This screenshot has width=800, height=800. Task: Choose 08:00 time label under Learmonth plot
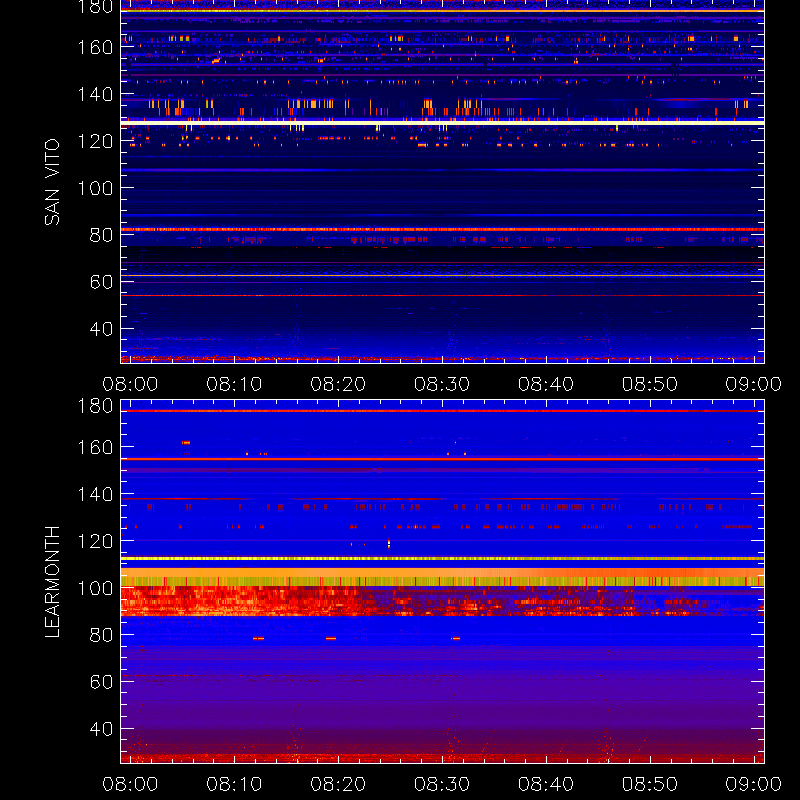[x=130, y=784]
